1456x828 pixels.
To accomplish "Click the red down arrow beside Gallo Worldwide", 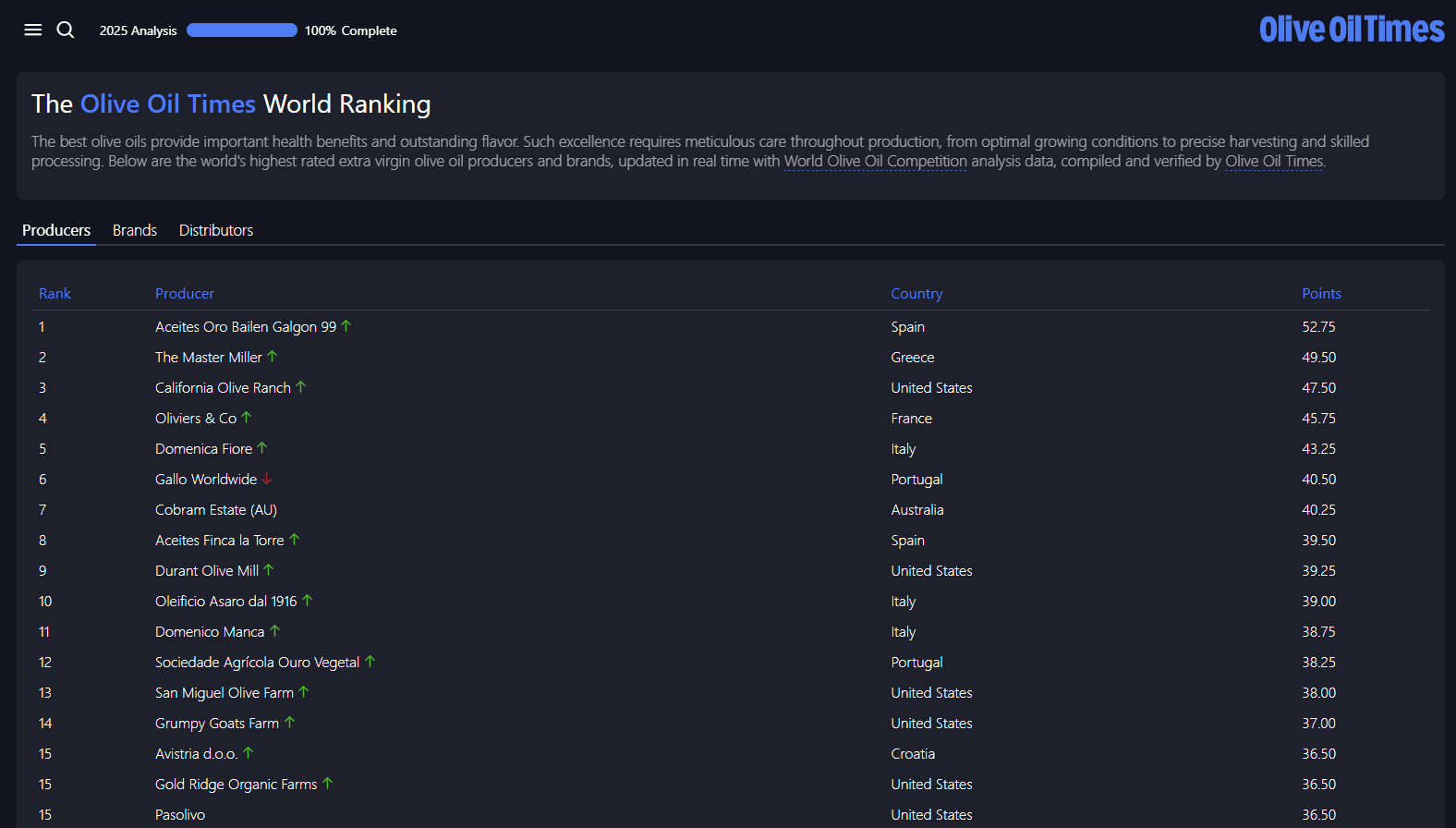I will pos(267,479).
